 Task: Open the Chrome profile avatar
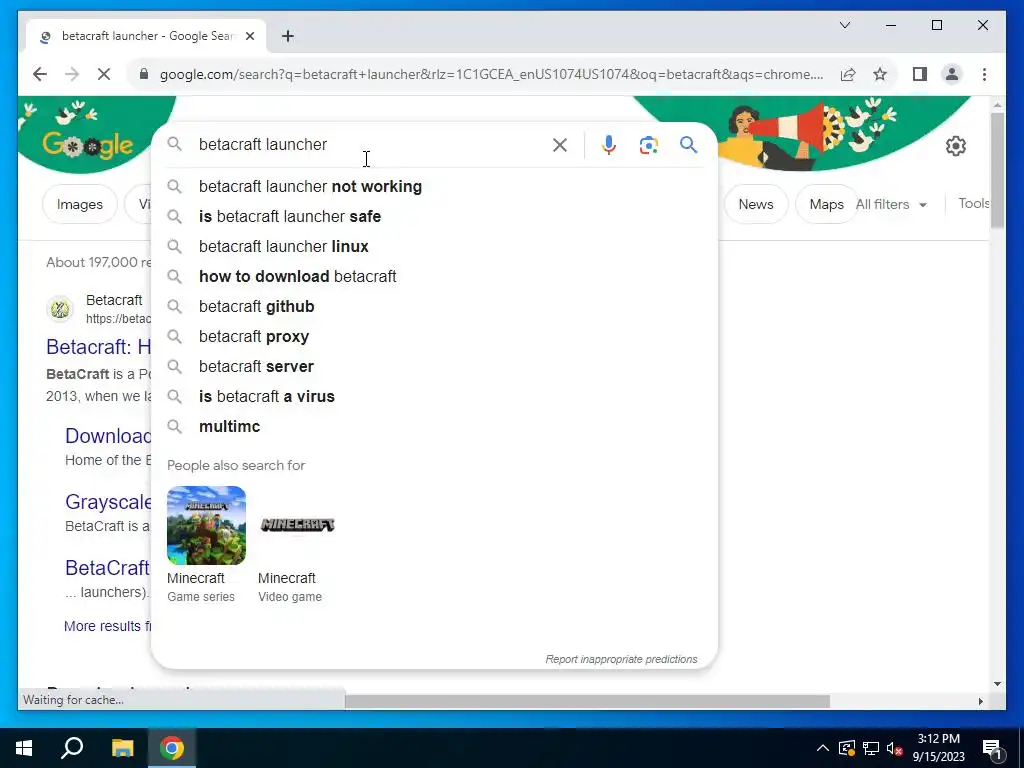tap(952, 74)
